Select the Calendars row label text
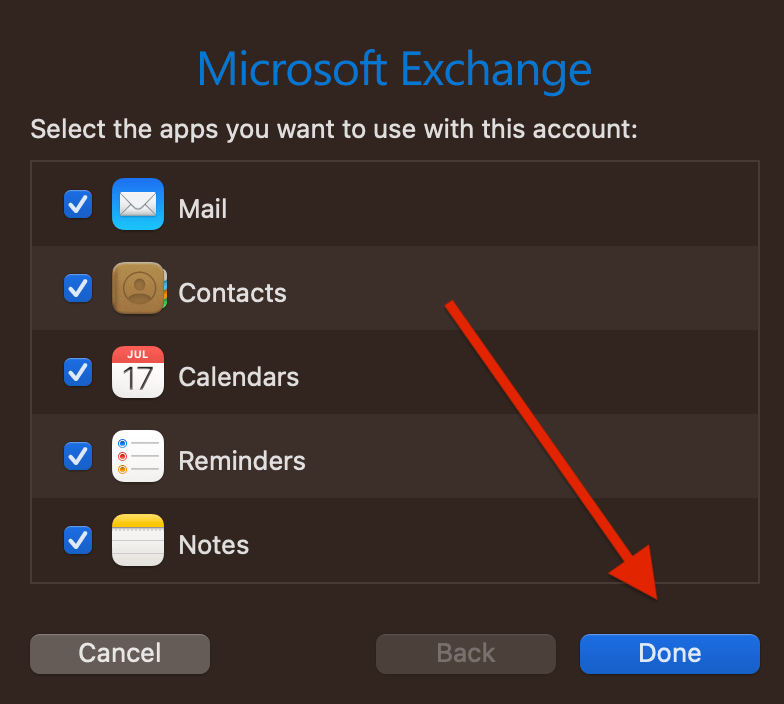 pos(238,376)
